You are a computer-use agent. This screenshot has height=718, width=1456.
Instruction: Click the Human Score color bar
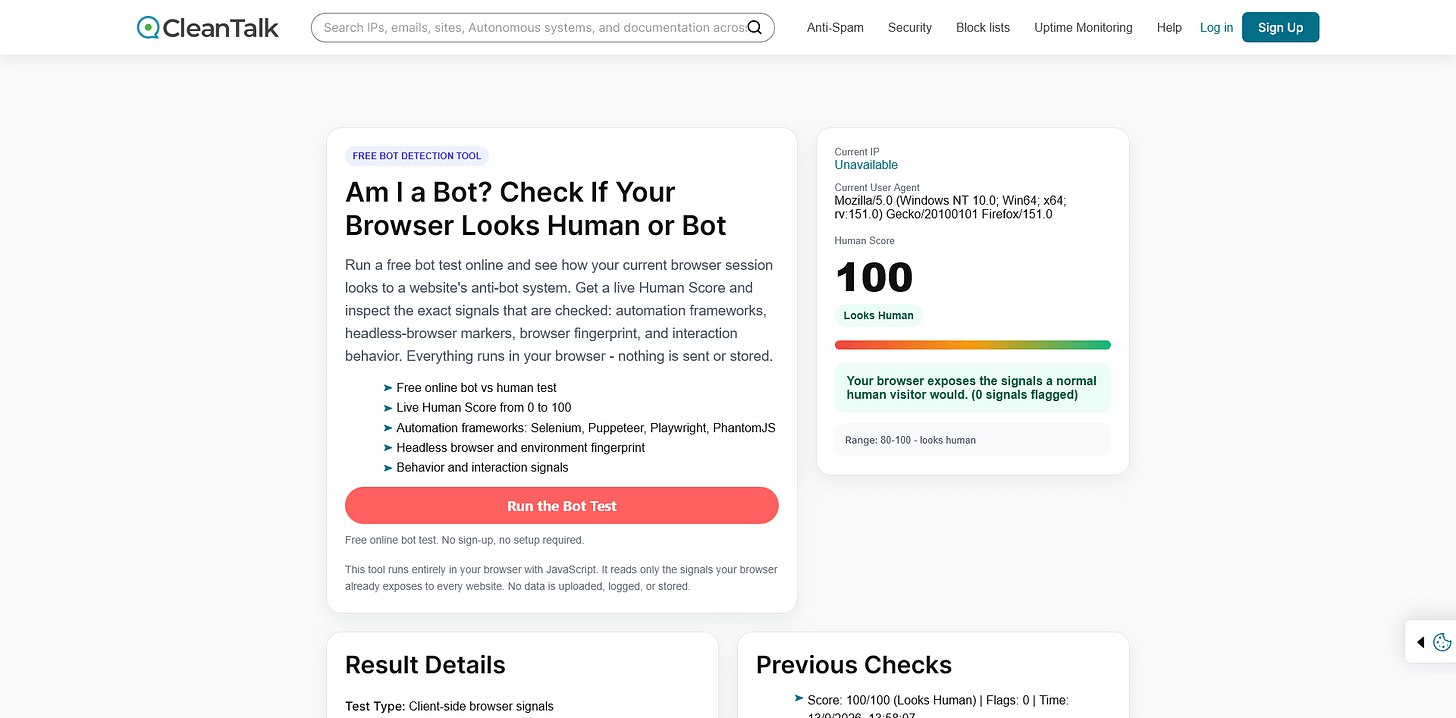[972, 345]
